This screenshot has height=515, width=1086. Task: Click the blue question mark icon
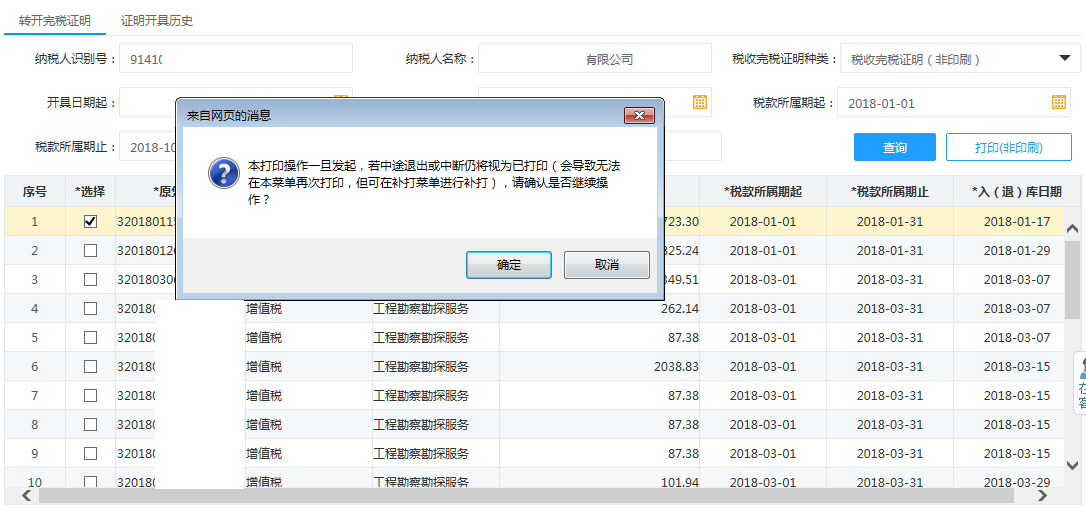pyautogui.click(x=221, y=172)
